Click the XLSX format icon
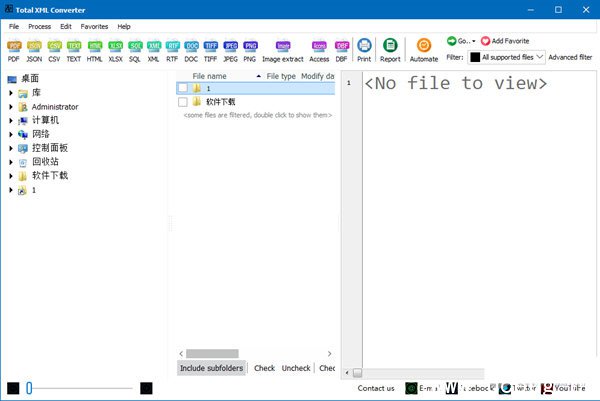The height and width of the screenshot is (401, 600). [115, 50]
